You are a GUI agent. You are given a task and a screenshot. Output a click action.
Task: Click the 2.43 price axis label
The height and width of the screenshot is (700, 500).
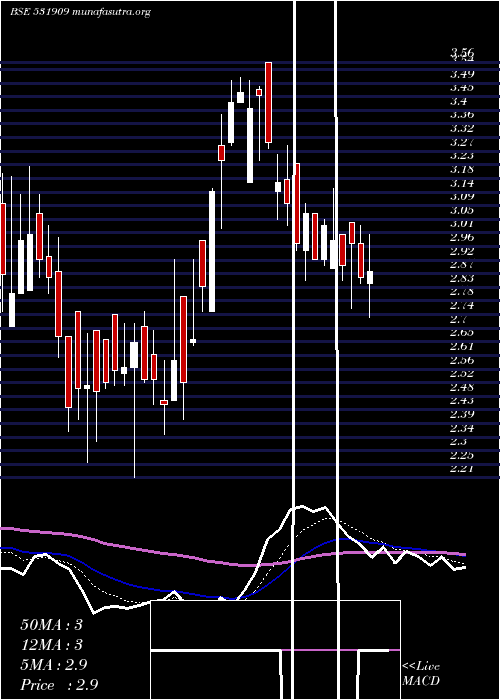pyautogui.click(x=462, y=401)
